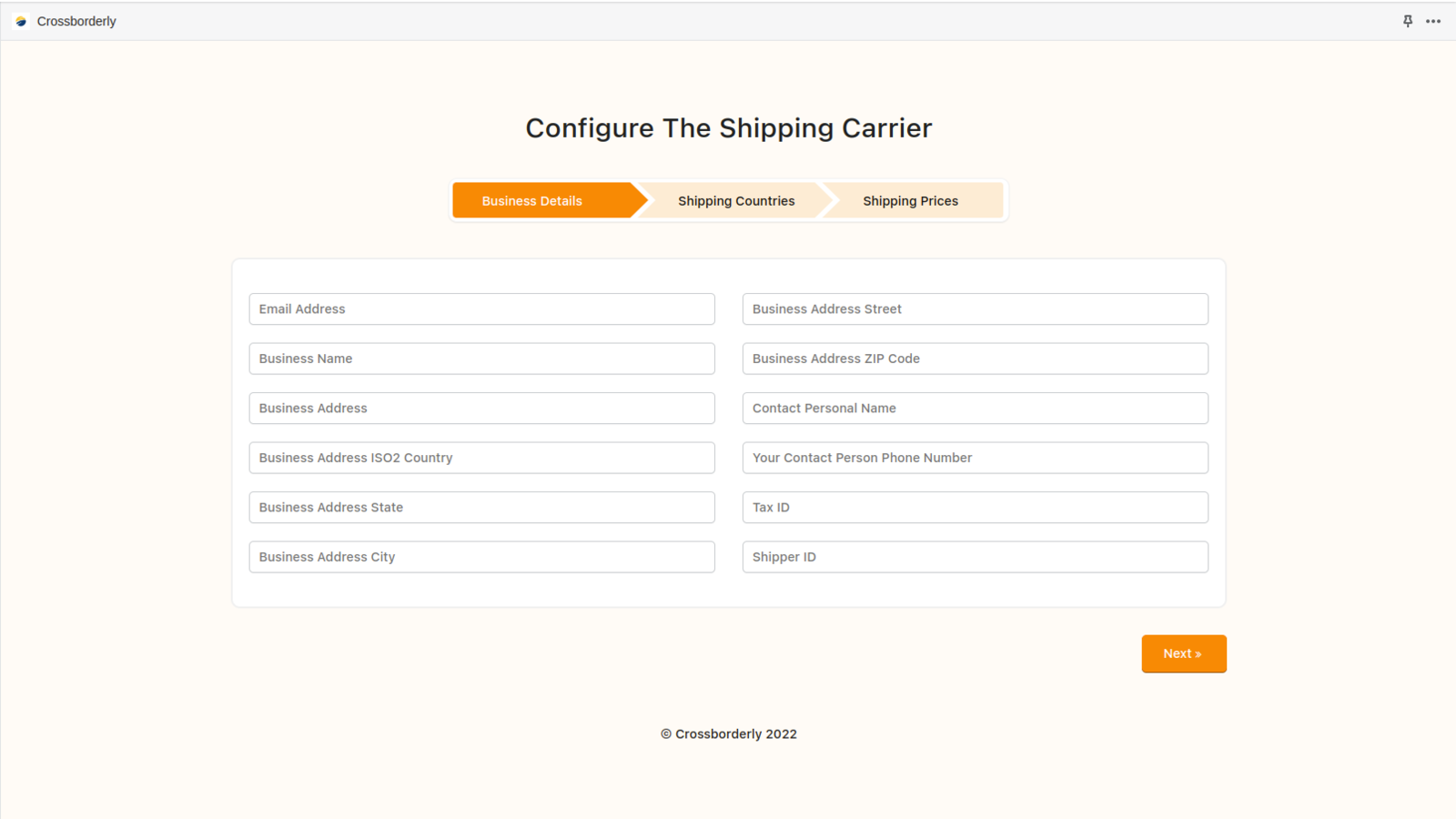Pin the app with the pin icon

click(x=1408, y=21)
